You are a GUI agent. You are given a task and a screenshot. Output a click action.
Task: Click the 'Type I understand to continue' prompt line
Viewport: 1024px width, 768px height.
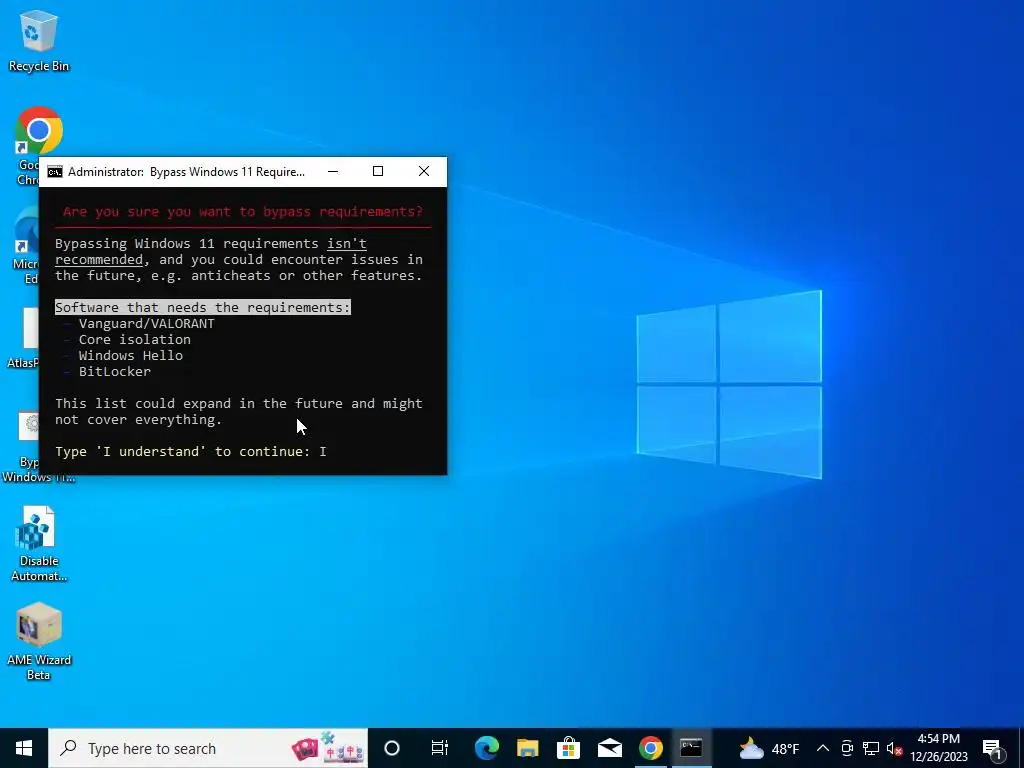[191, 452]
